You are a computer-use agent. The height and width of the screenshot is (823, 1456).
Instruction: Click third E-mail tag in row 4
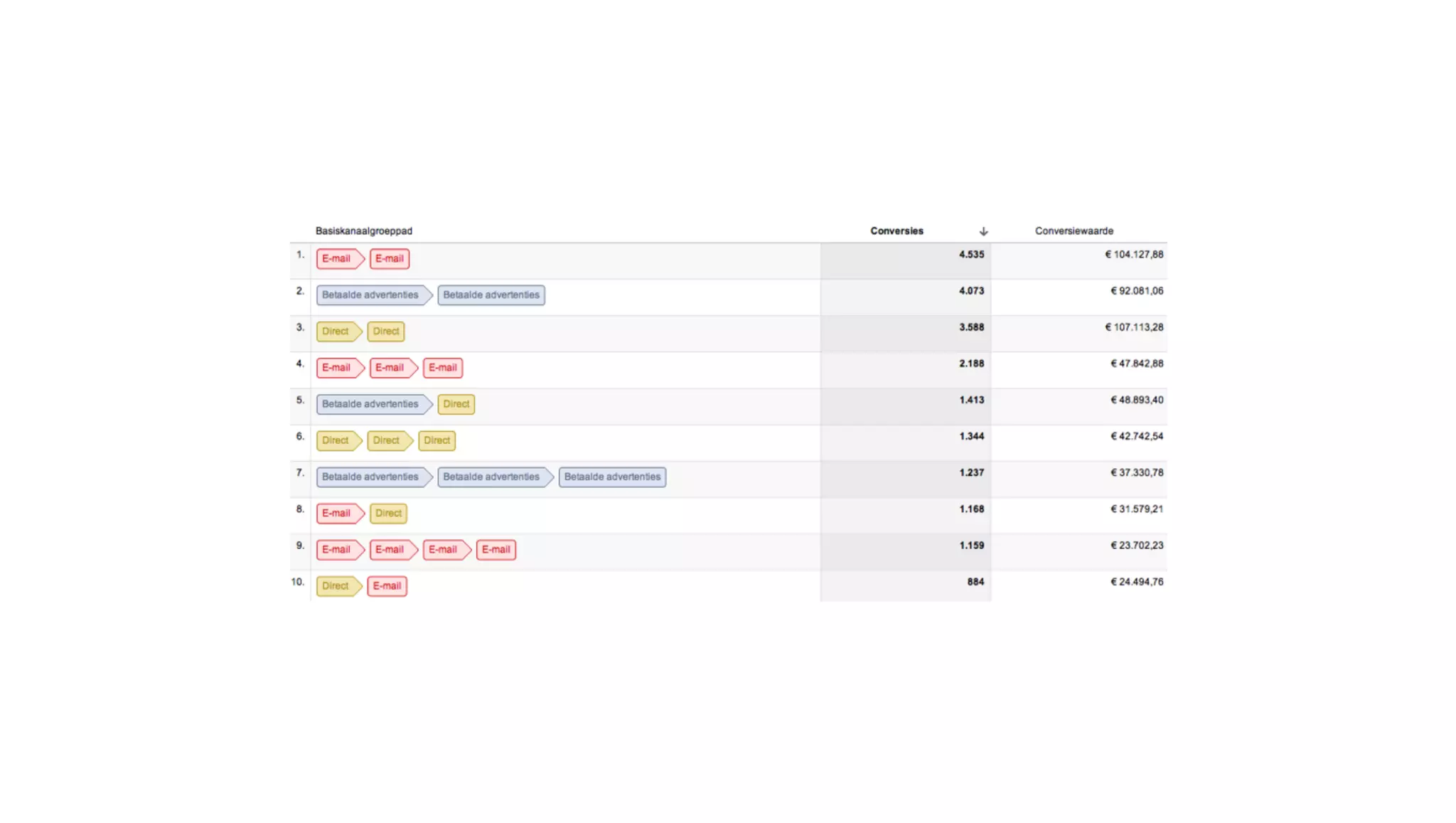click(442, 368)
